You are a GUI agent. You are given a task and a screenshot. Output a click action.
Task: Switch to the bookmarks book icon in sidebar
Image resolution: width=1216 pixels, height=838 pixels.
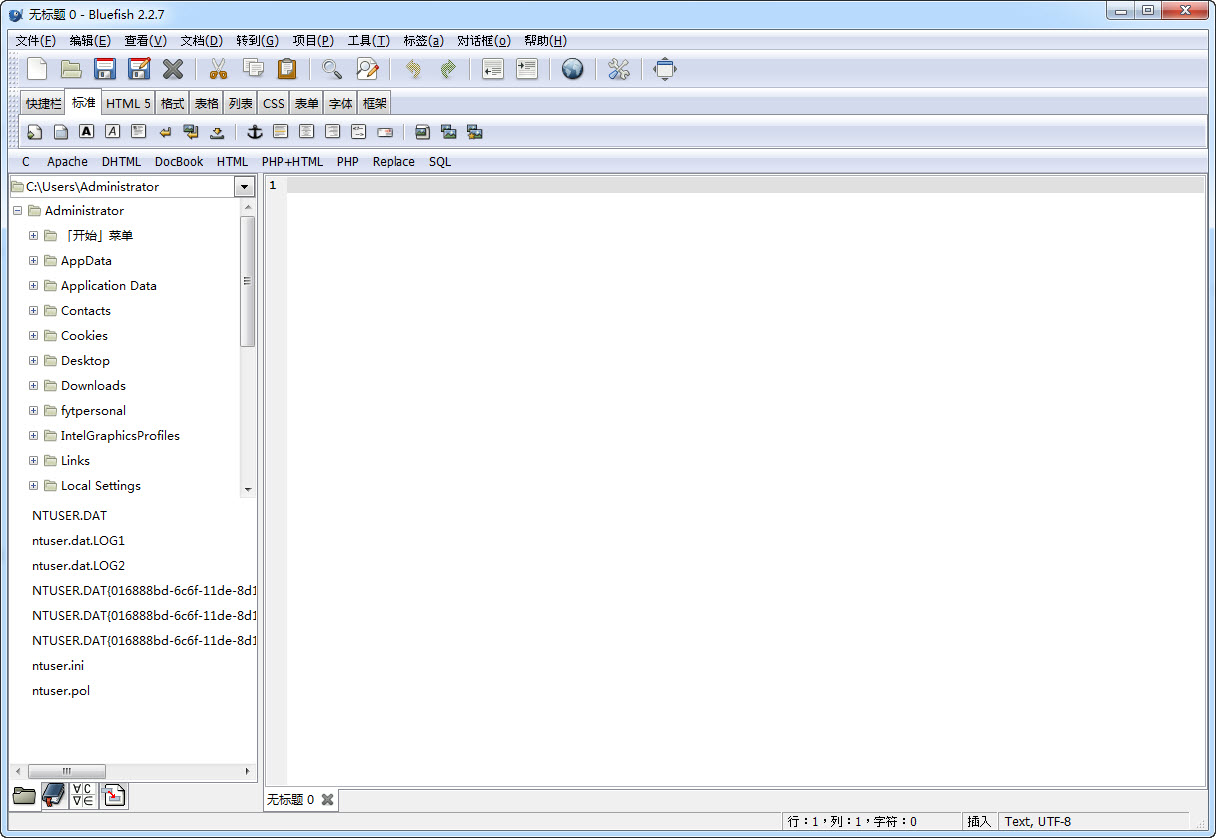(x=54, y=796)
